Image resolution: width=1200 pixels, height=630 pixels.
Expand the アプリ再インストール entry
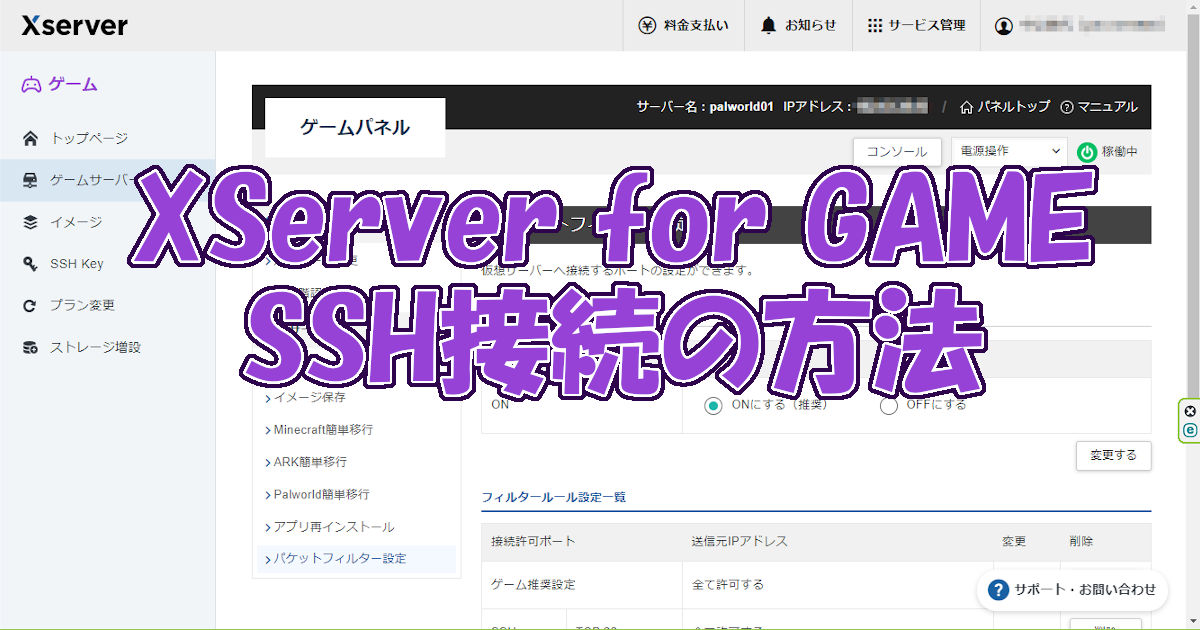pos(336,526)
